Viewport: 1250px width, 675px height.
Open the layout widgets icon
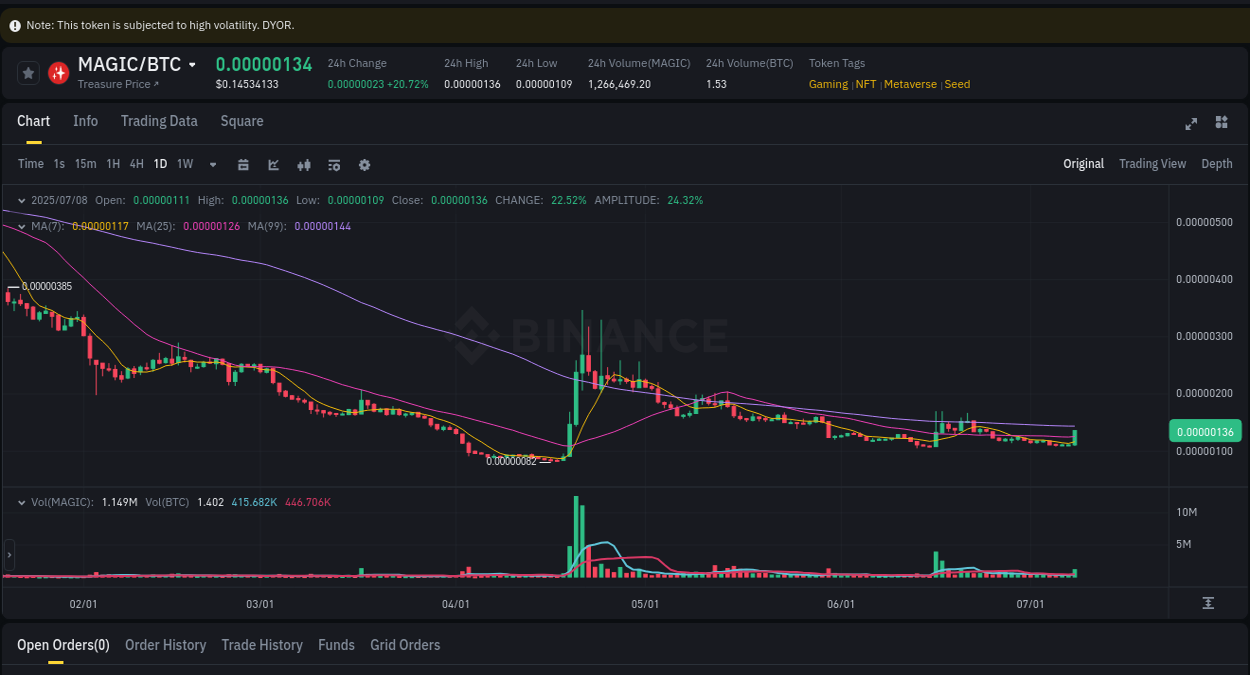[x=1221, y=123]
